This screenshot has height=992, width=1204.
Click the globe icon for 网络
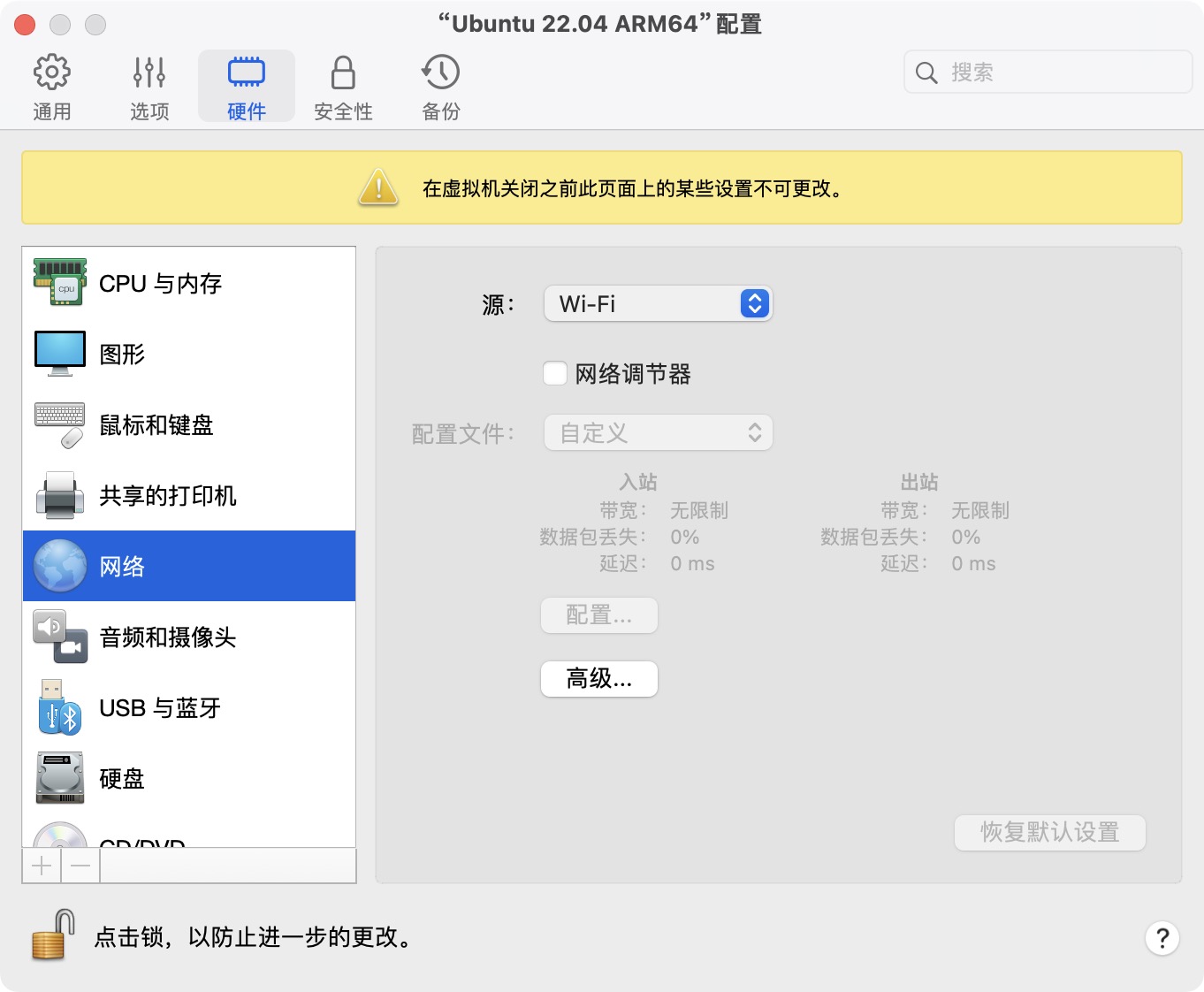click(60, 566)
